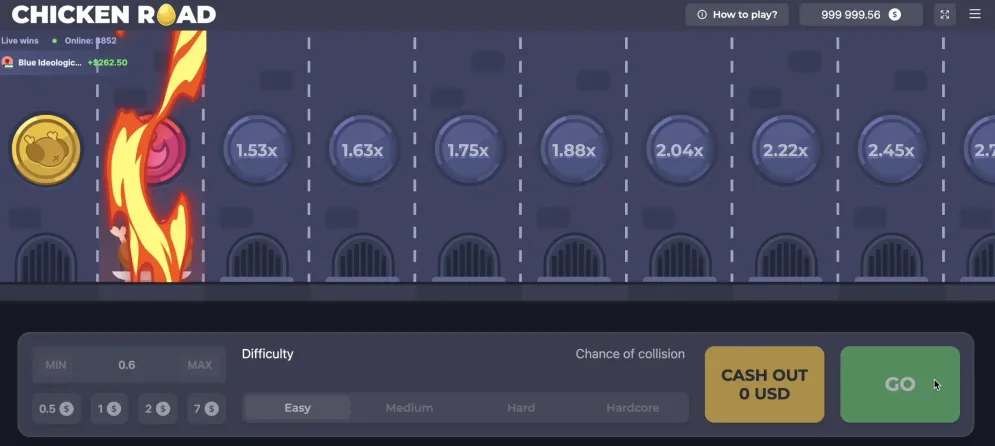Select Hard difficulty
The height and width of the screenshot is (446, 995).
click(x=521, y=408)
